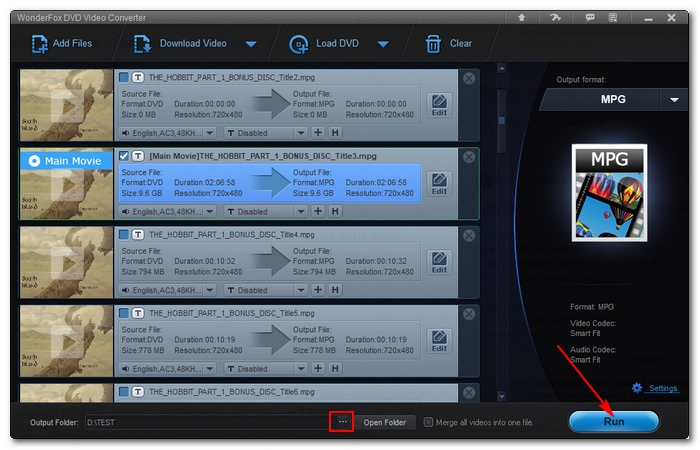Click the T rename icon for Title4.mpg
This screenshot has height=450, width=700.
[x=138, y=234]
